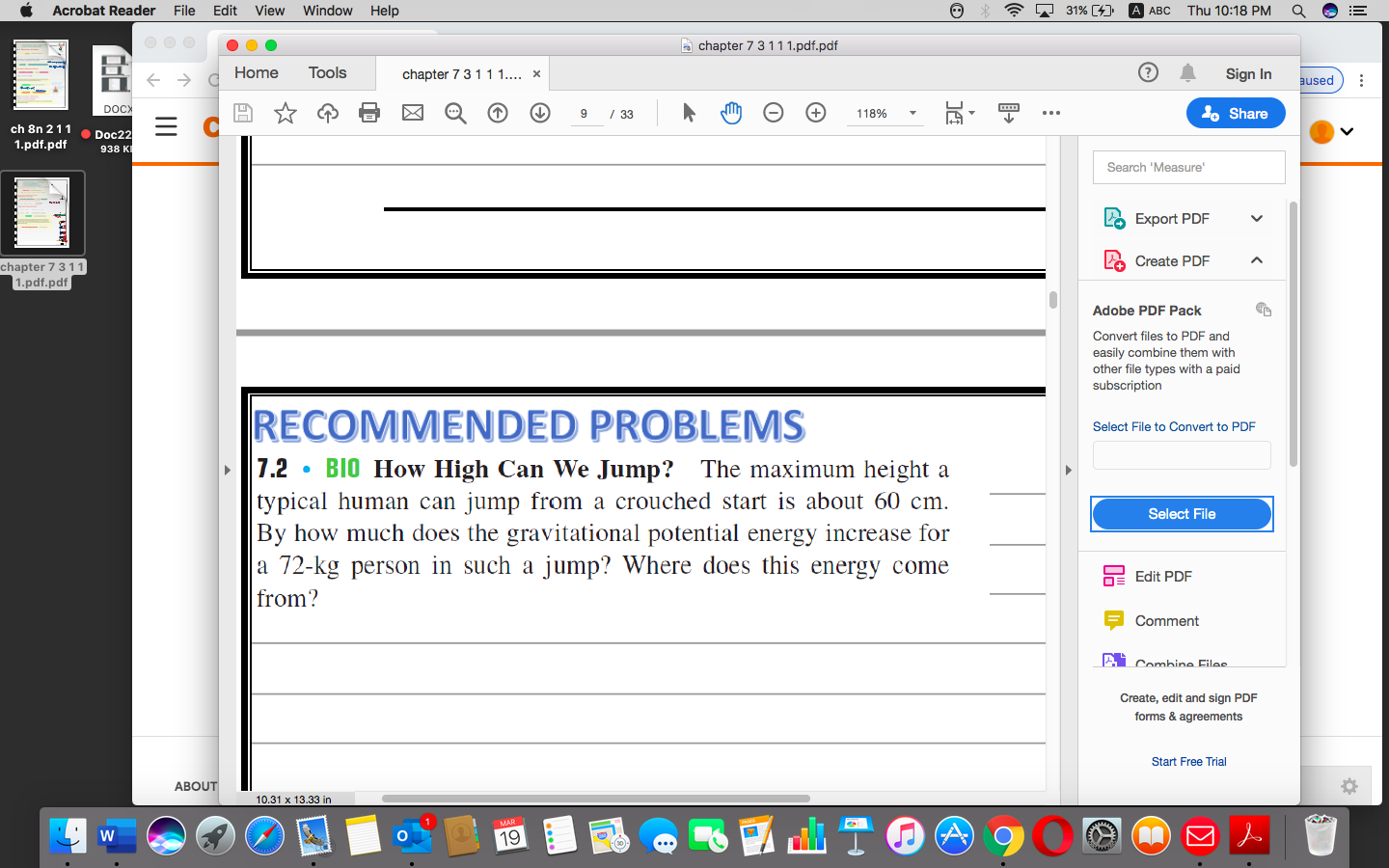Open the View menu in menu bar
This screenshot has height=868, width=1389.
[x=269, y=11]
